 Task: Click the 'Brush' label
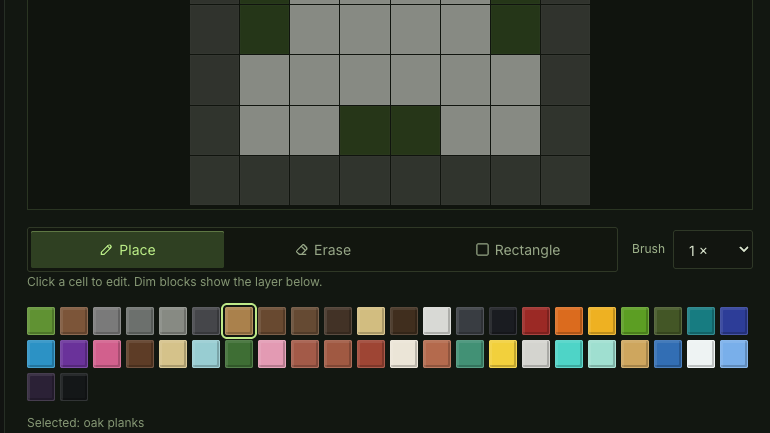coord(648,249)
